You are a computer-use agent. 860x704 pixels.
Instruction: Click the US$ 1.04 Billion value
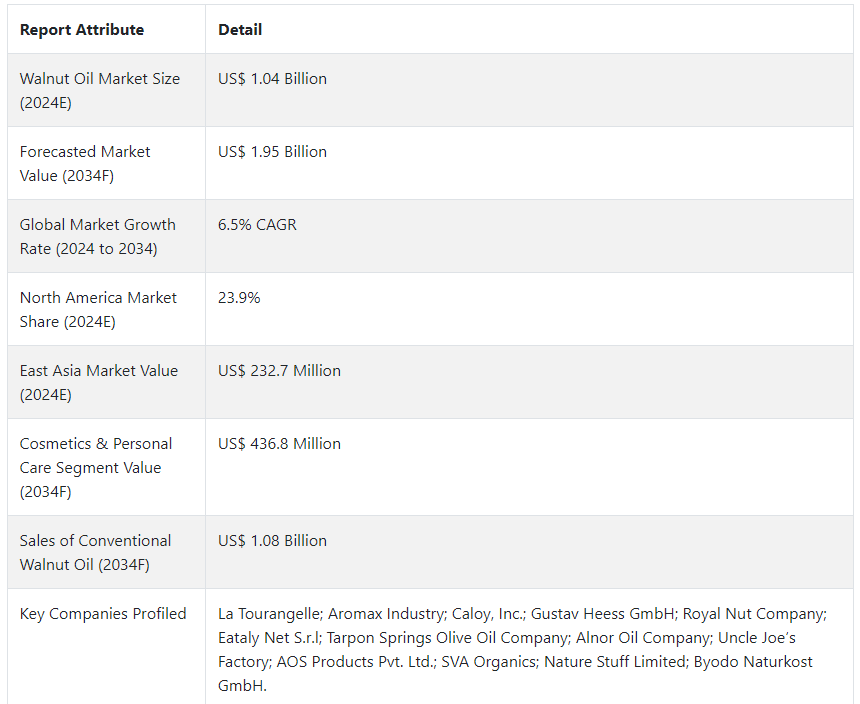(272, 79)
